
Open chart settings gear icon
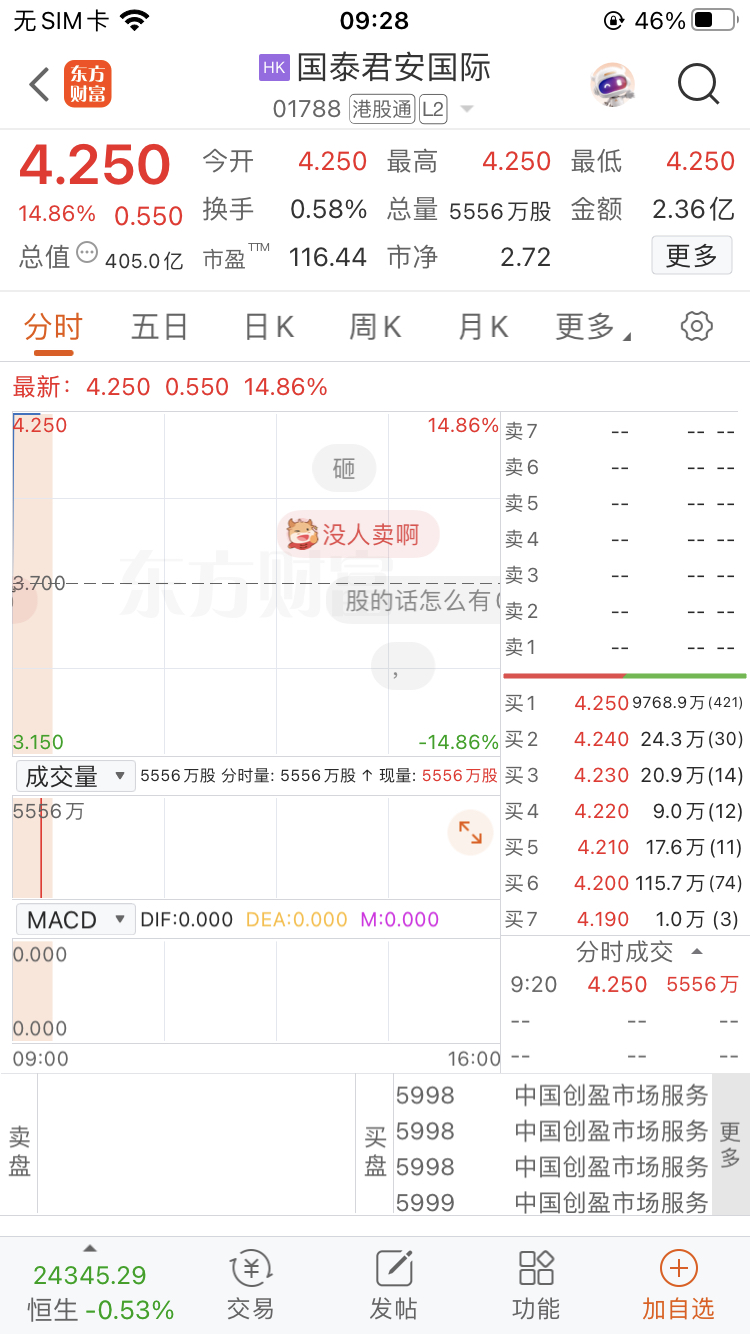(696, 326)
